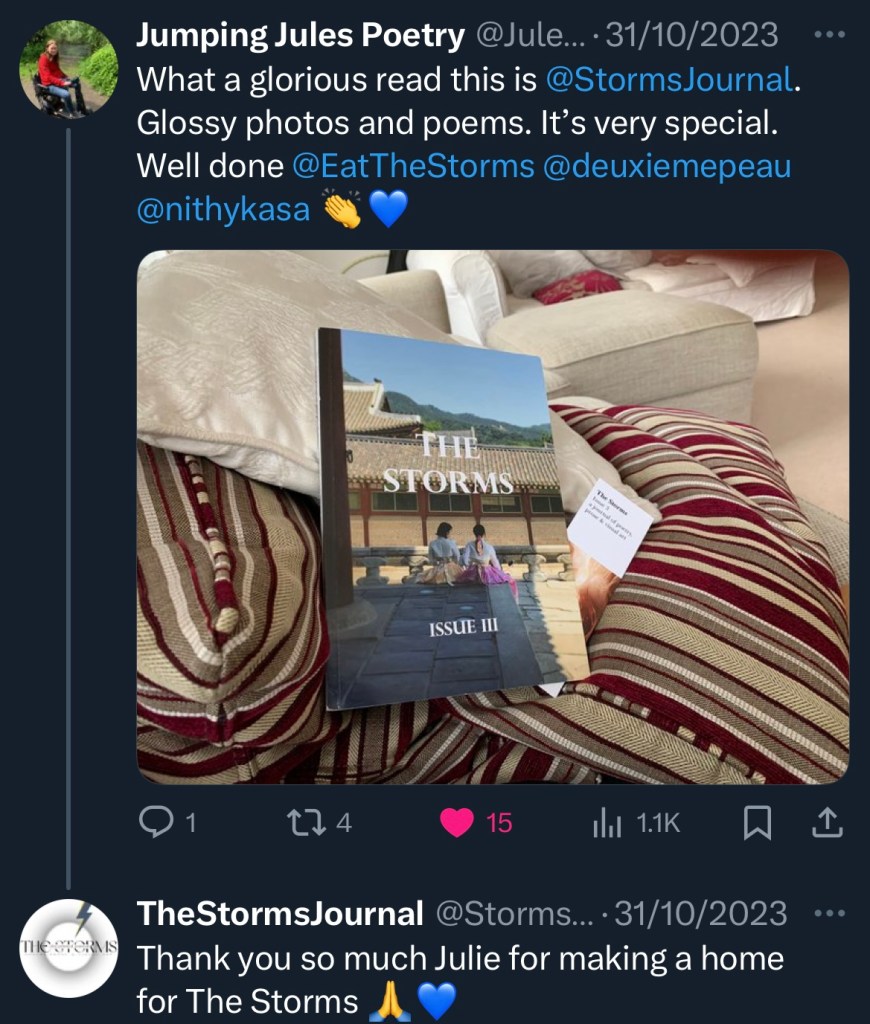This screenshot has height=1024, width=870.
Task: View analytics for the 1.1K views
Action: [x=607, y=822]
